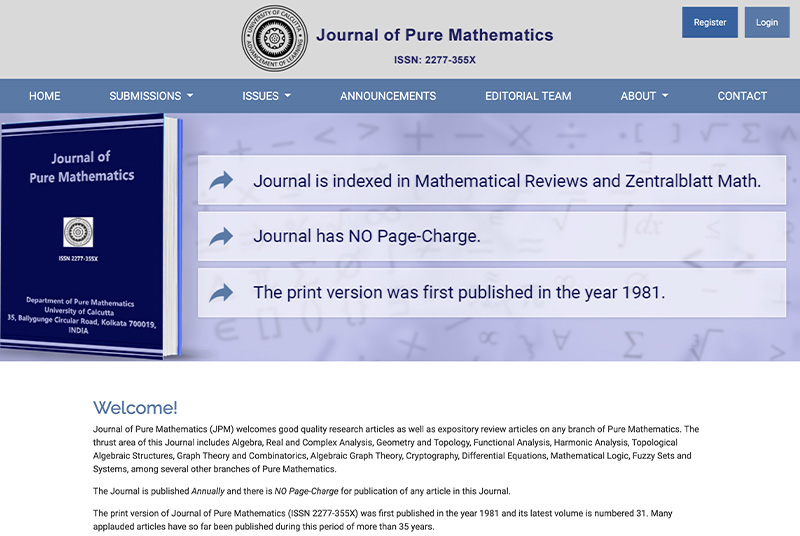Open the Submissions menu
The image size is (800, 536).
[151, 96]
